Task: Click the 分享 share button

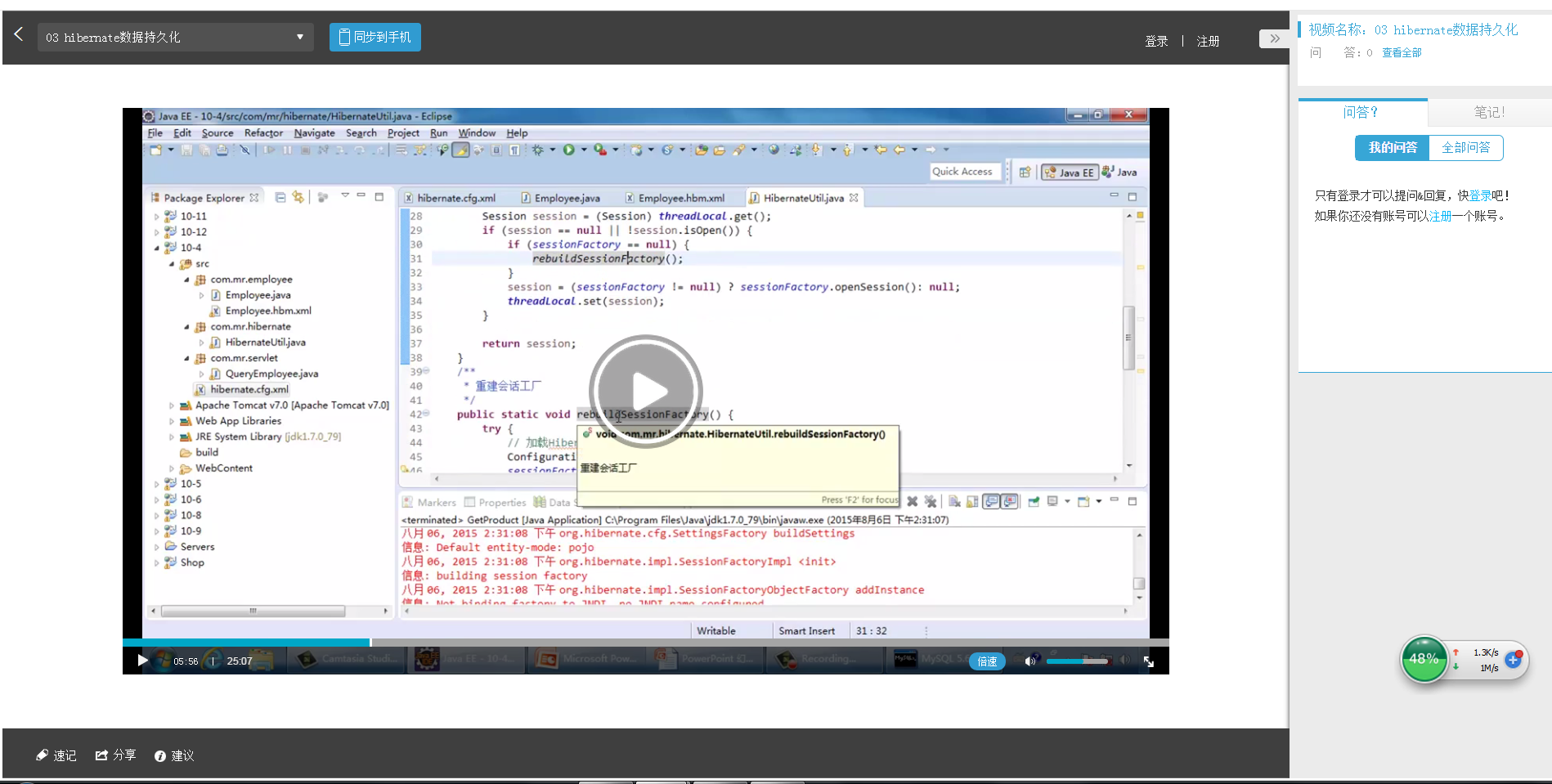Action: coord(115,755)
